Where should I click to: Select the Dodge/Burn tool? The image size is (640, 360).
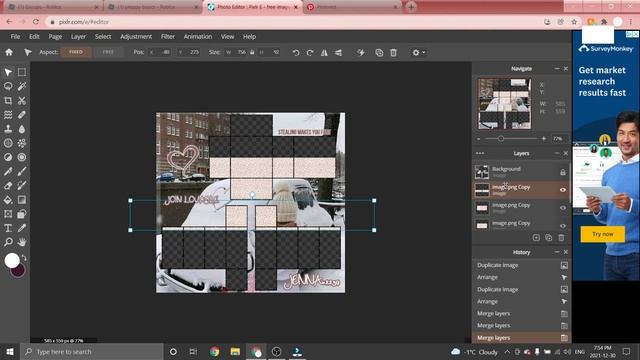coord(8,157)
